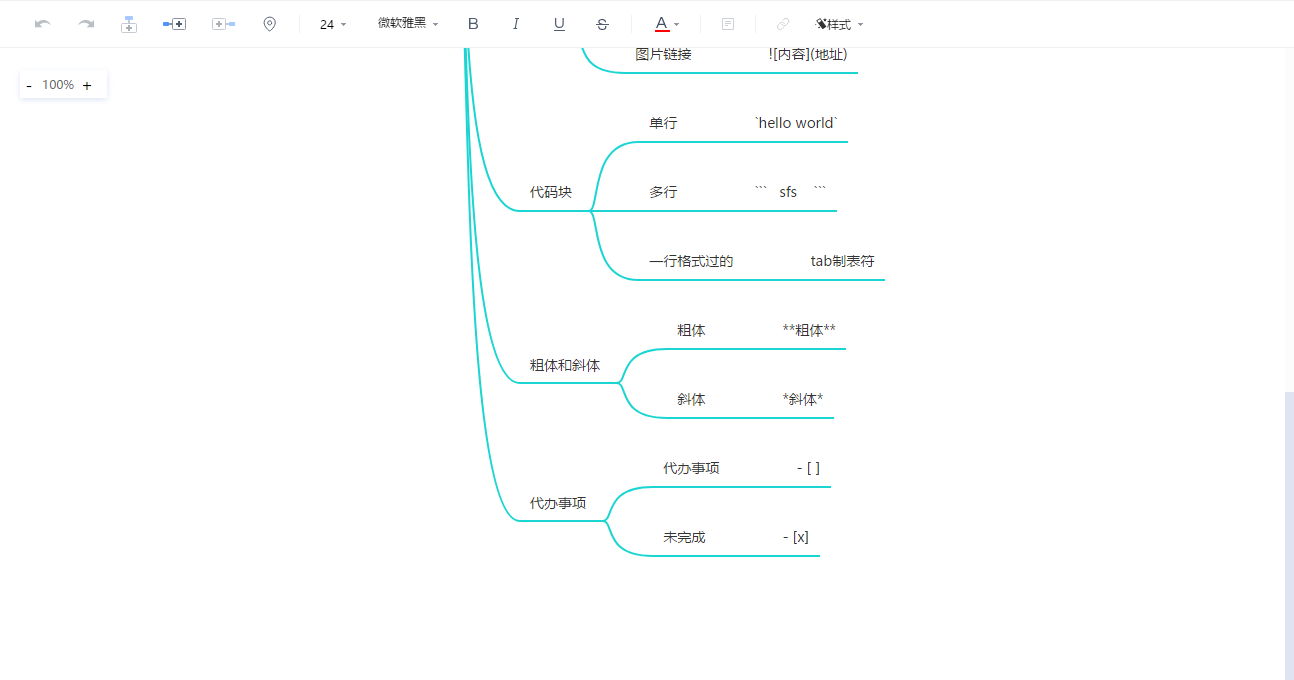Select the - [x] node

[796, 537]
